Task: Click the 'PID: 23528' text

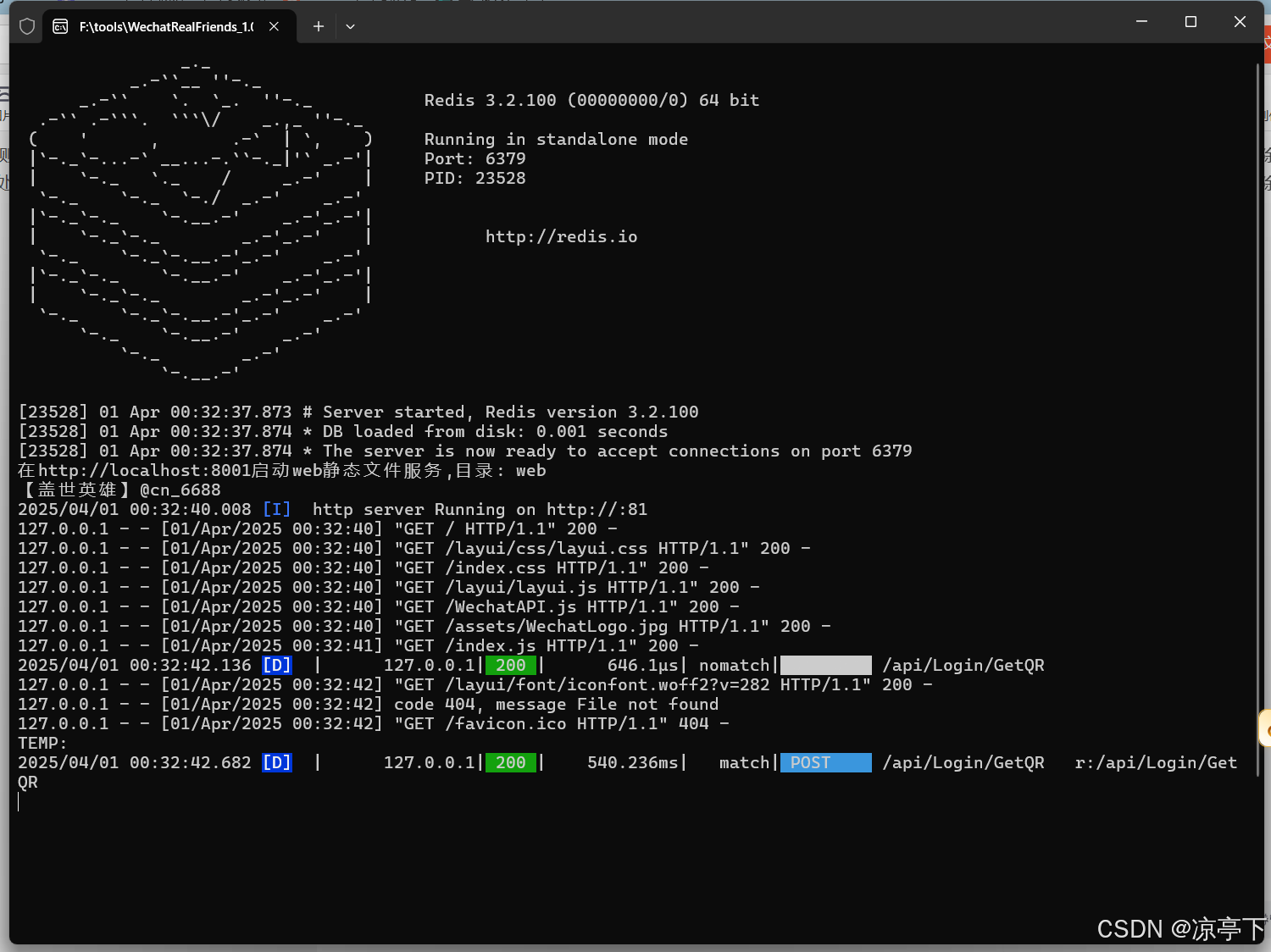Action: click(475, 178)
